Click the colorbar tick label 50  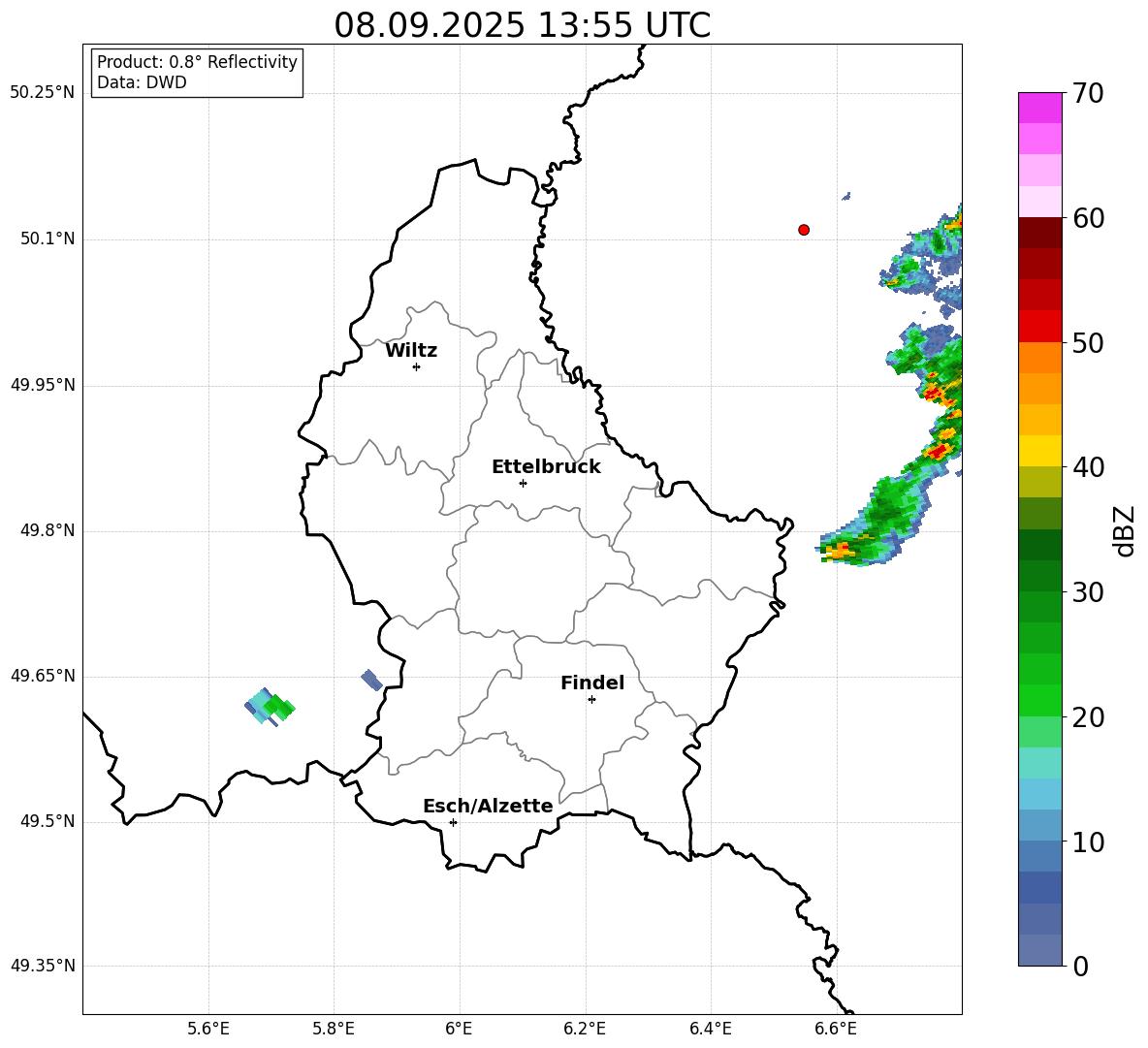pos(1088,342)
